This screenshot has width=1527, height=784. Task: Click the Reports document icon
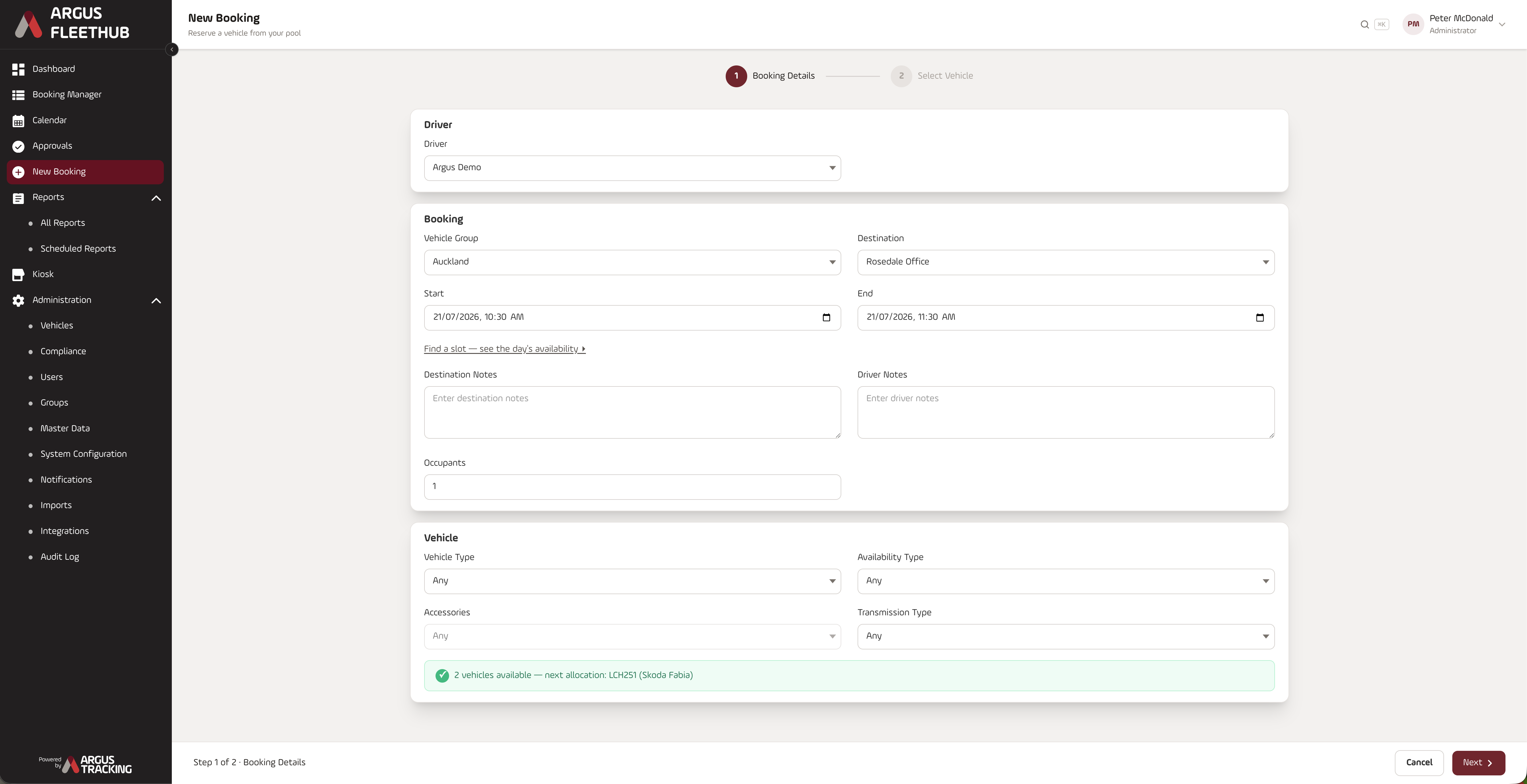click(18, 198)
